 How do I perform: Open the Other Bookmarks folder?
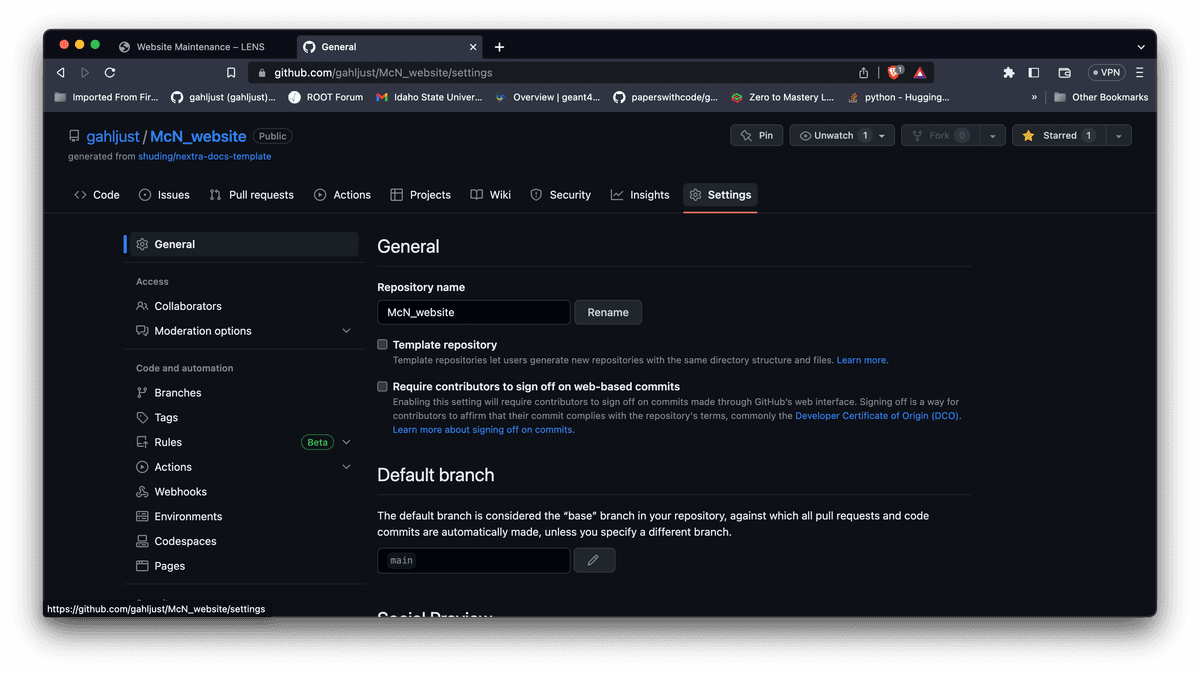[x=1100, y=97]
